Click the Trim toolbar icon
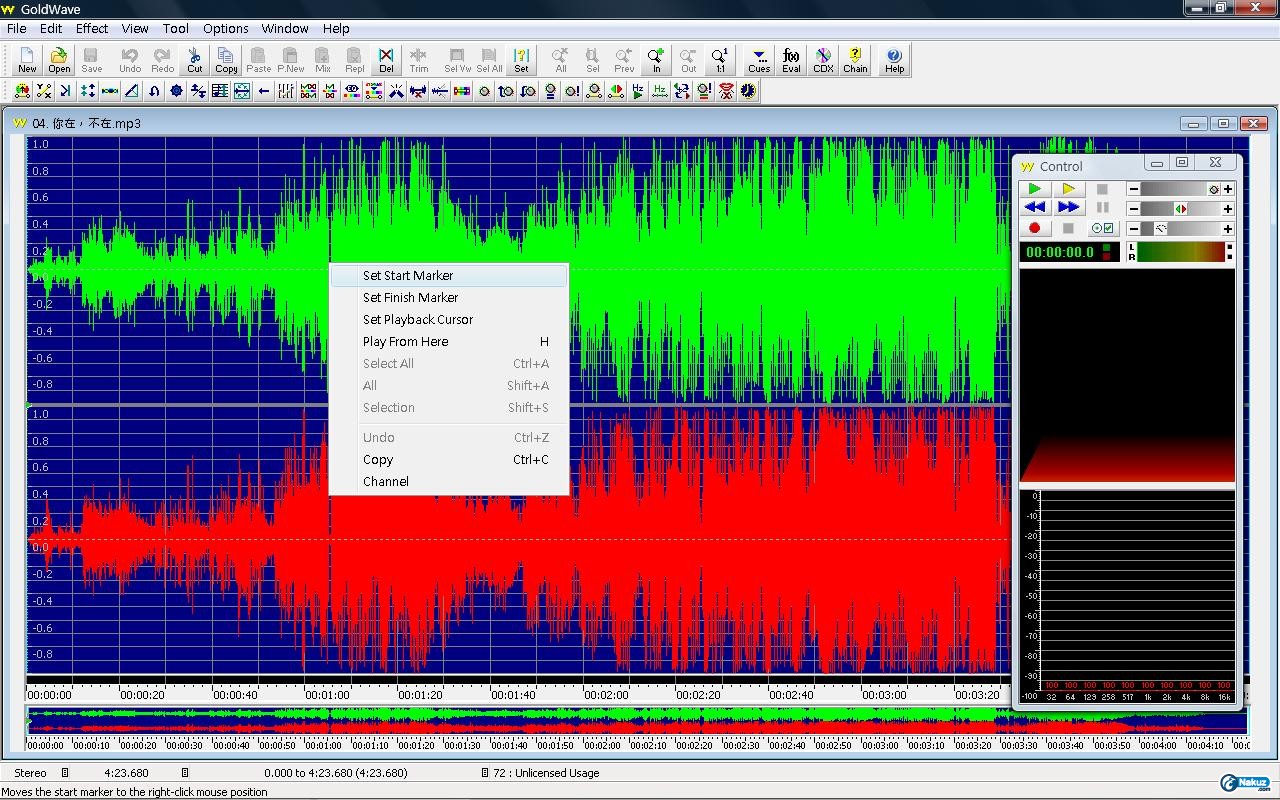The height and width of the screenshot is (800, 1280). click(418, 60)
